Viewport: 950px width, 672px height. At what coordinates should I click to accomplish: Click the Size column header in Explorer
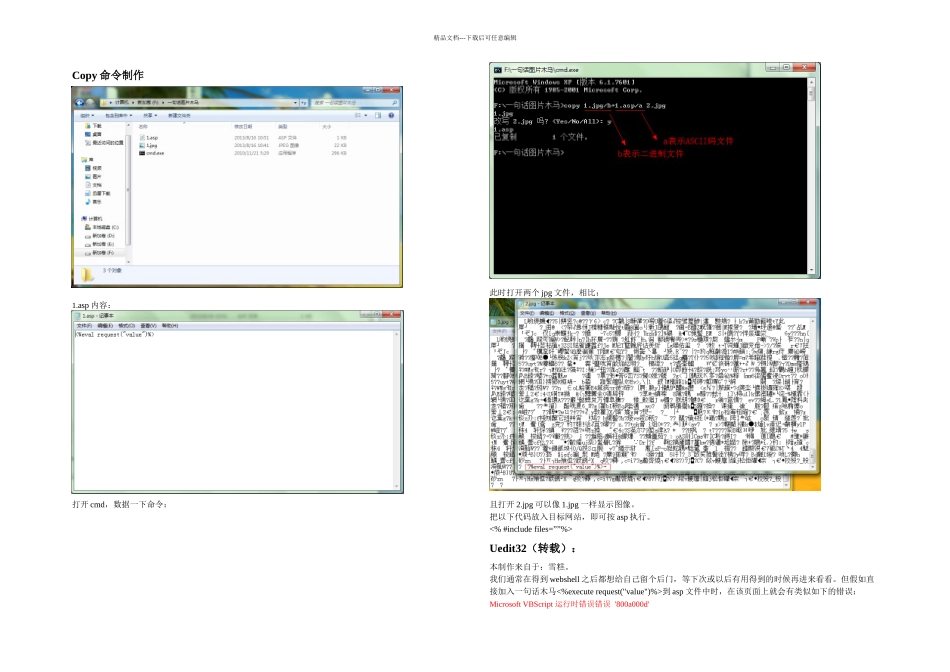point(327,127)
